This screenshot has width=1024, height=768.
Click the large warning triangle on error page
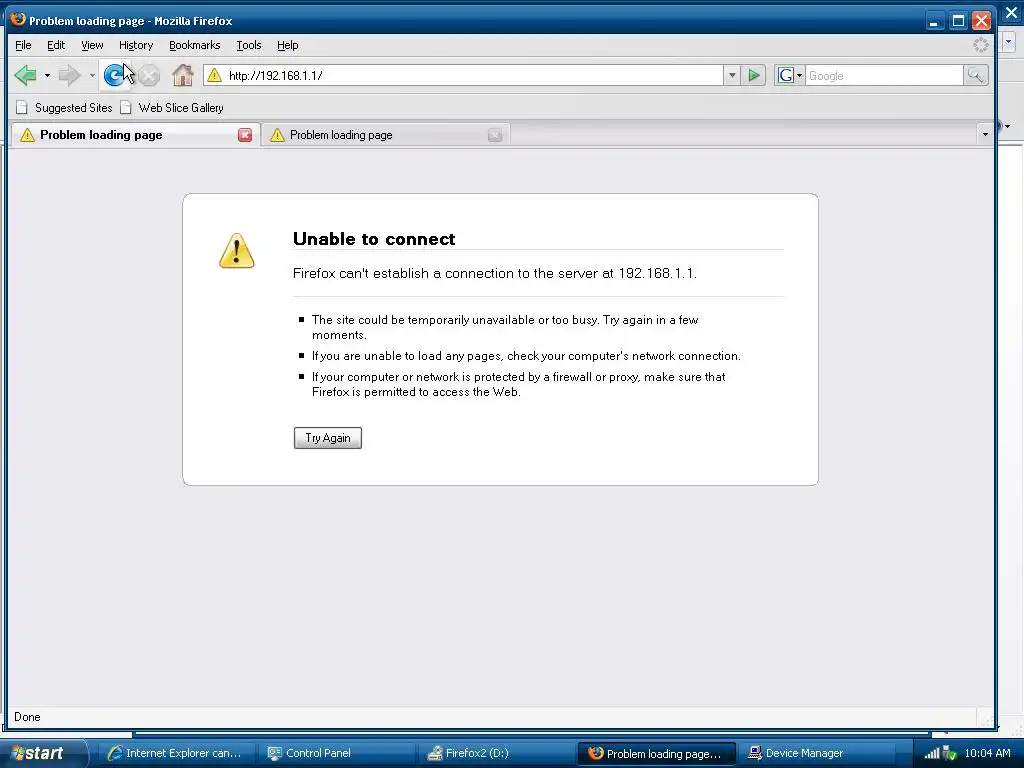[236, 251]
